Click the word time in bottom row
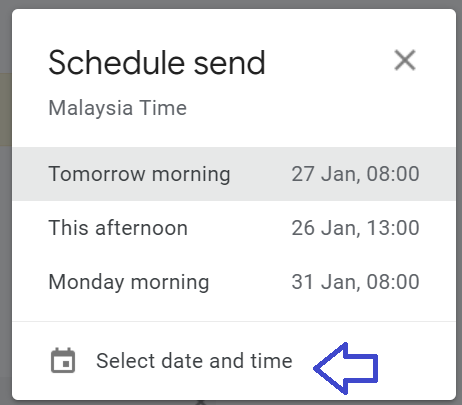This screenshot has width=462, height=405. pos(271,361)
